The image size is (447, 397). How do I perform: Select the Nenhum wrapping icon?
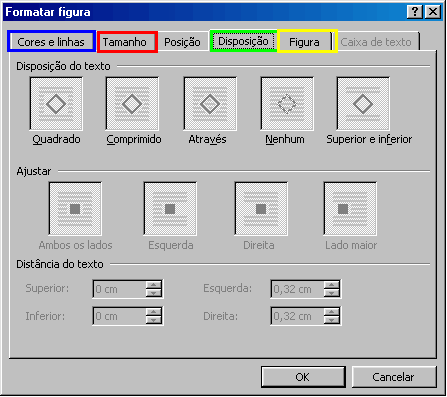(287, 104)
